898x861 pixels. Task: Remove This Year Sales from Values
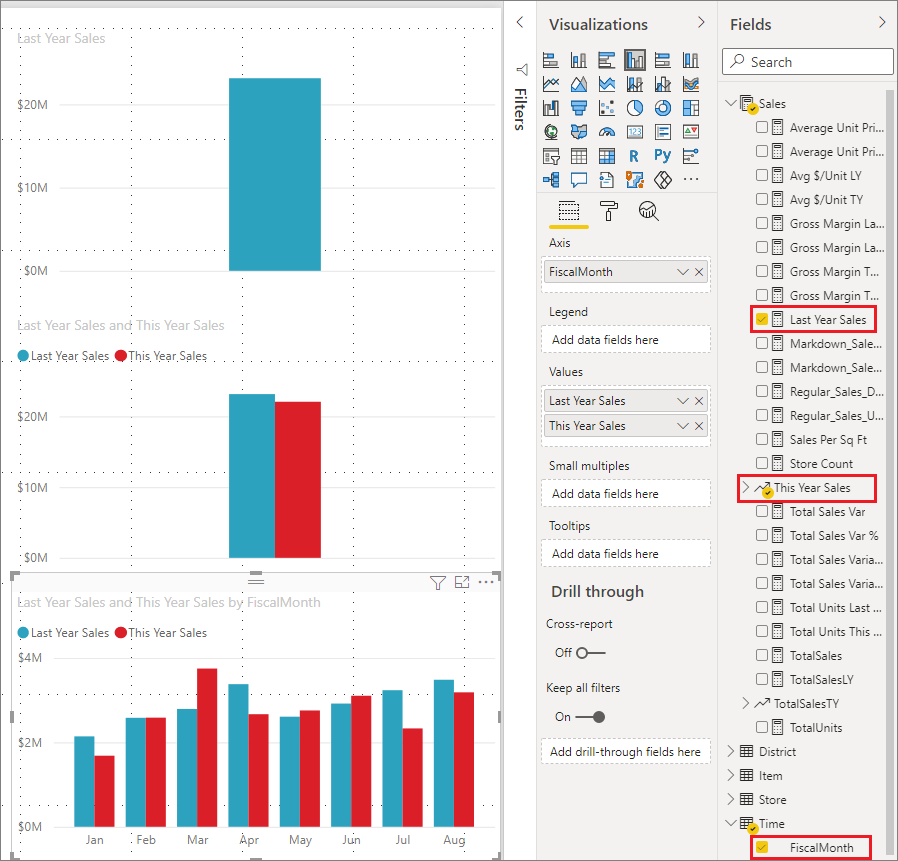coord(699,426)
